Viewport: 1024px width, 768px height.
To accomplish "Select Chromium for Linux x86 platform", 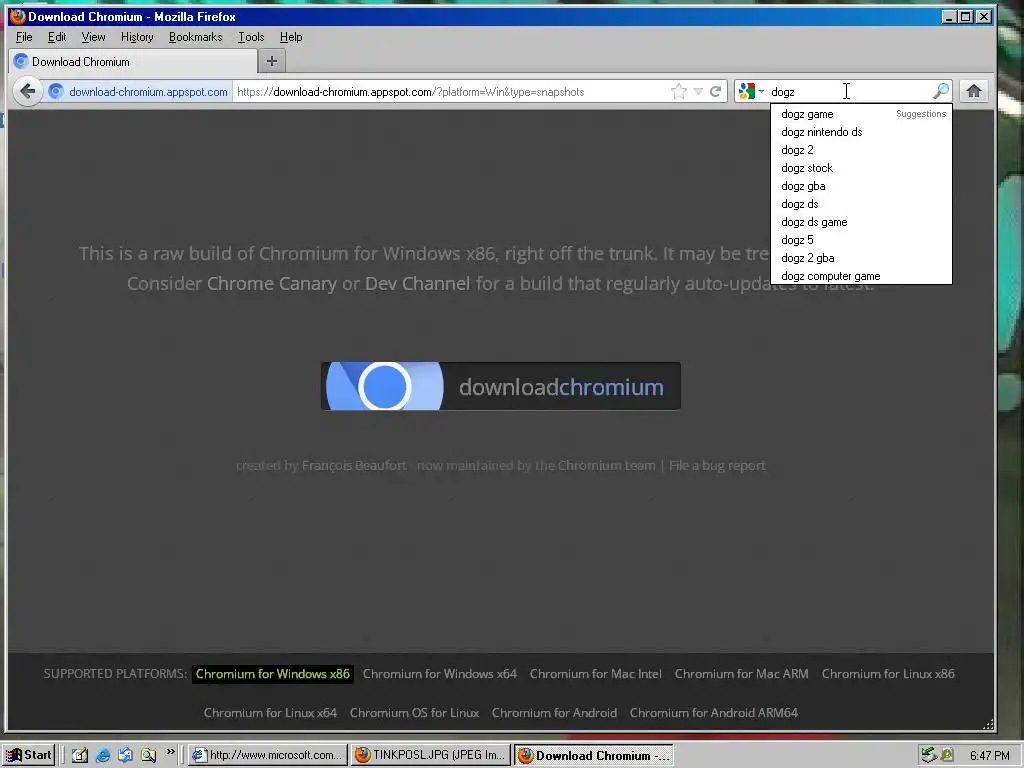I will pos(888,674).
